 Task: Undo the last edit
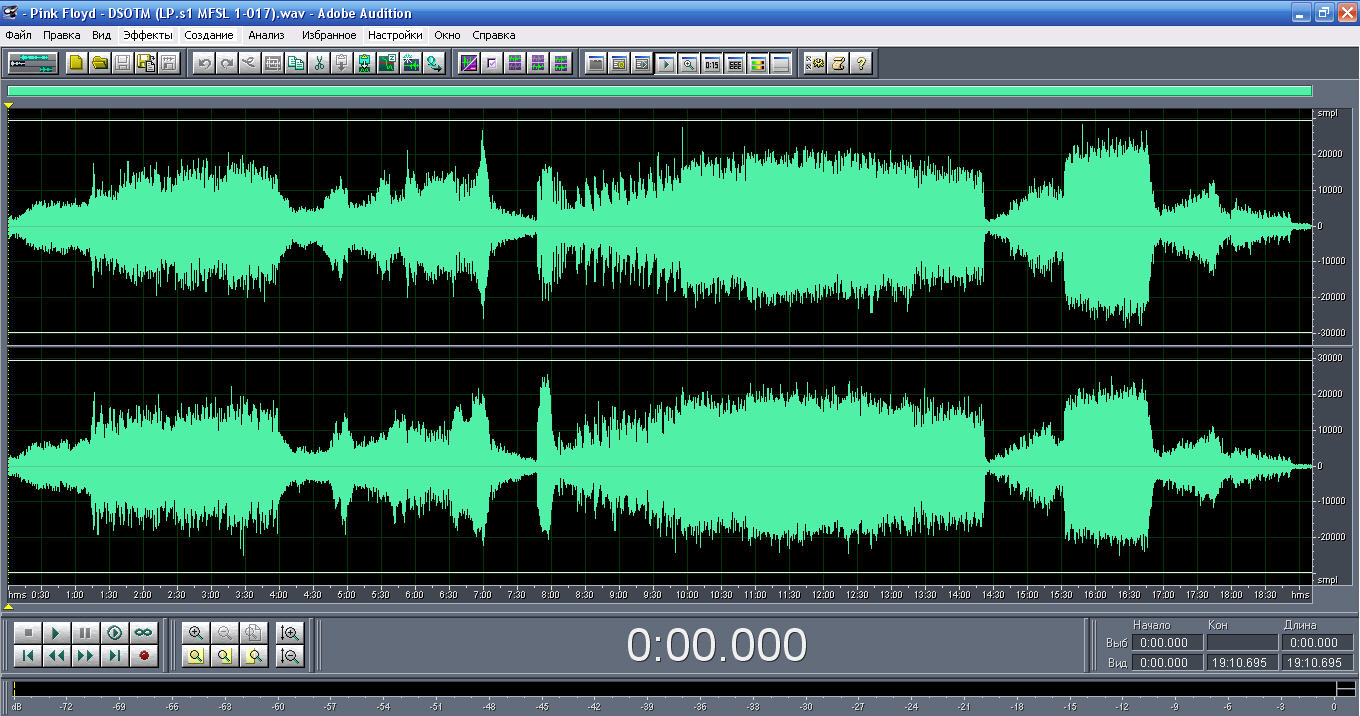[204, 63]
